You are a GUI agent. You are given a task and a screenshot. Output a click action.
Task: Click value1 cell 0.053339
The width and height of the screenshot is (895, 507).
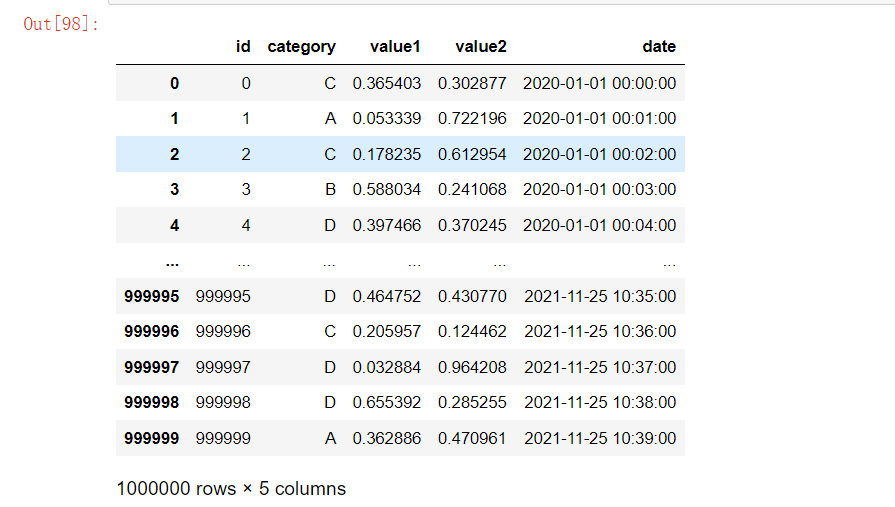(x=386, y=118)
